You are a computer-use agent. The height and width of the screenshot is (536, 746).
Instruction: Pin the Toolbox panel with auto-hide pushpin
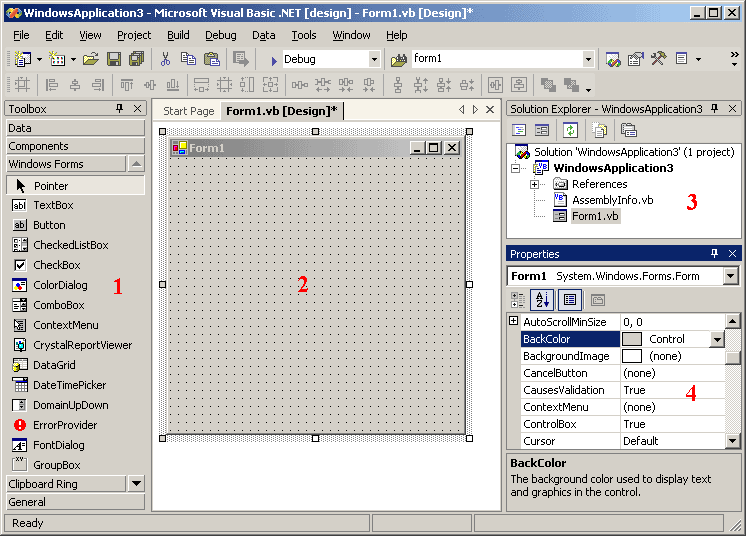119,108
